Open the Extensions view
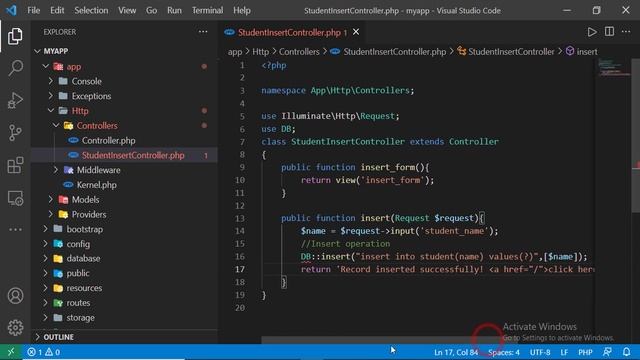 15,165
